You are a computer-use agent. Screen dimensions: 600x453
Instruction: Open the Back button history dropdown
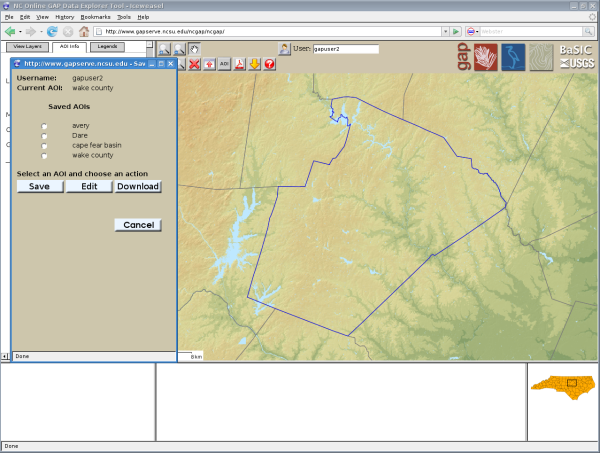click(20, 31)
